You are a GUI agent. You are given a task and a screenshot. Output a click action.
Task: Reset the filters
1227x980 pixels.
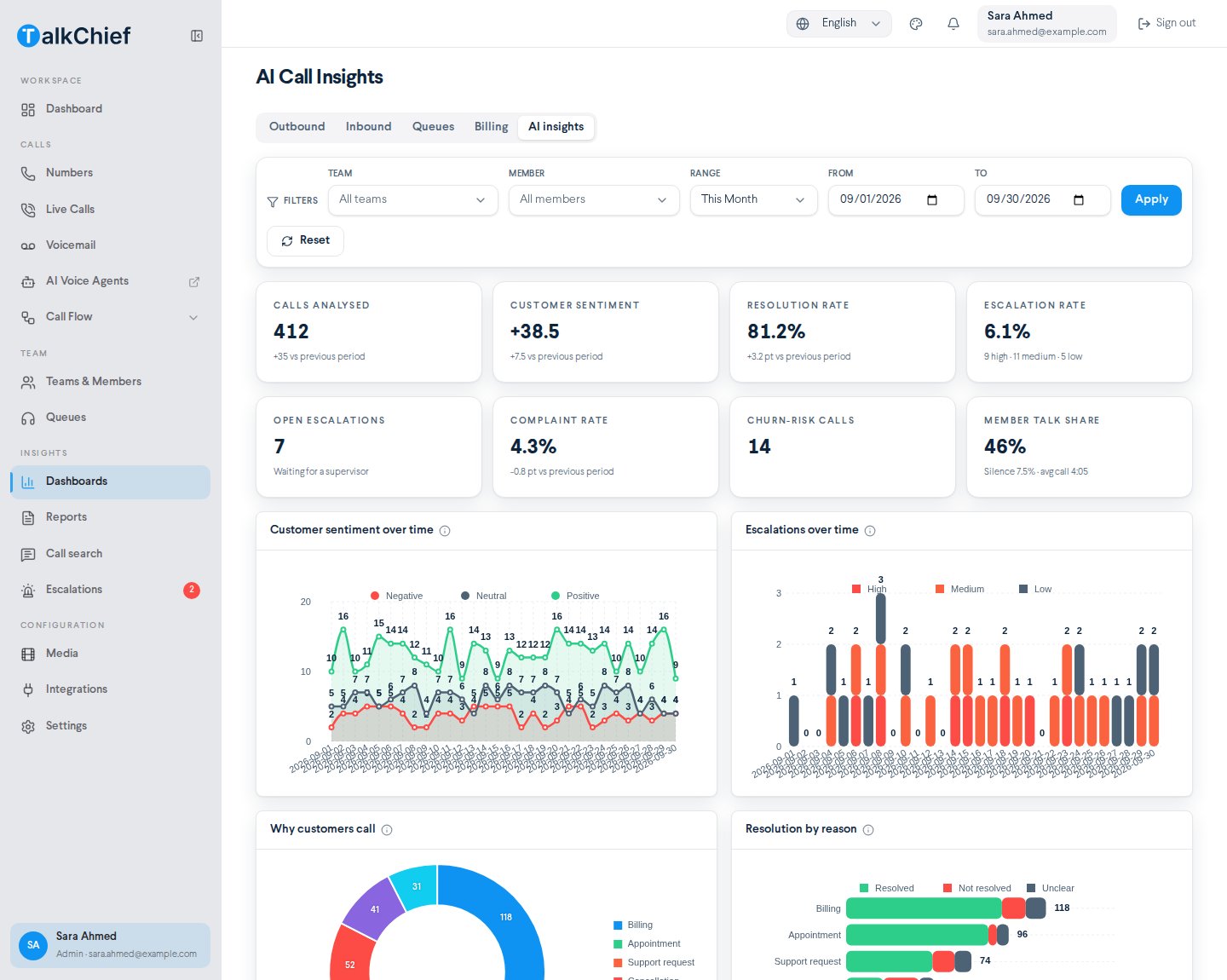point(305,241)
